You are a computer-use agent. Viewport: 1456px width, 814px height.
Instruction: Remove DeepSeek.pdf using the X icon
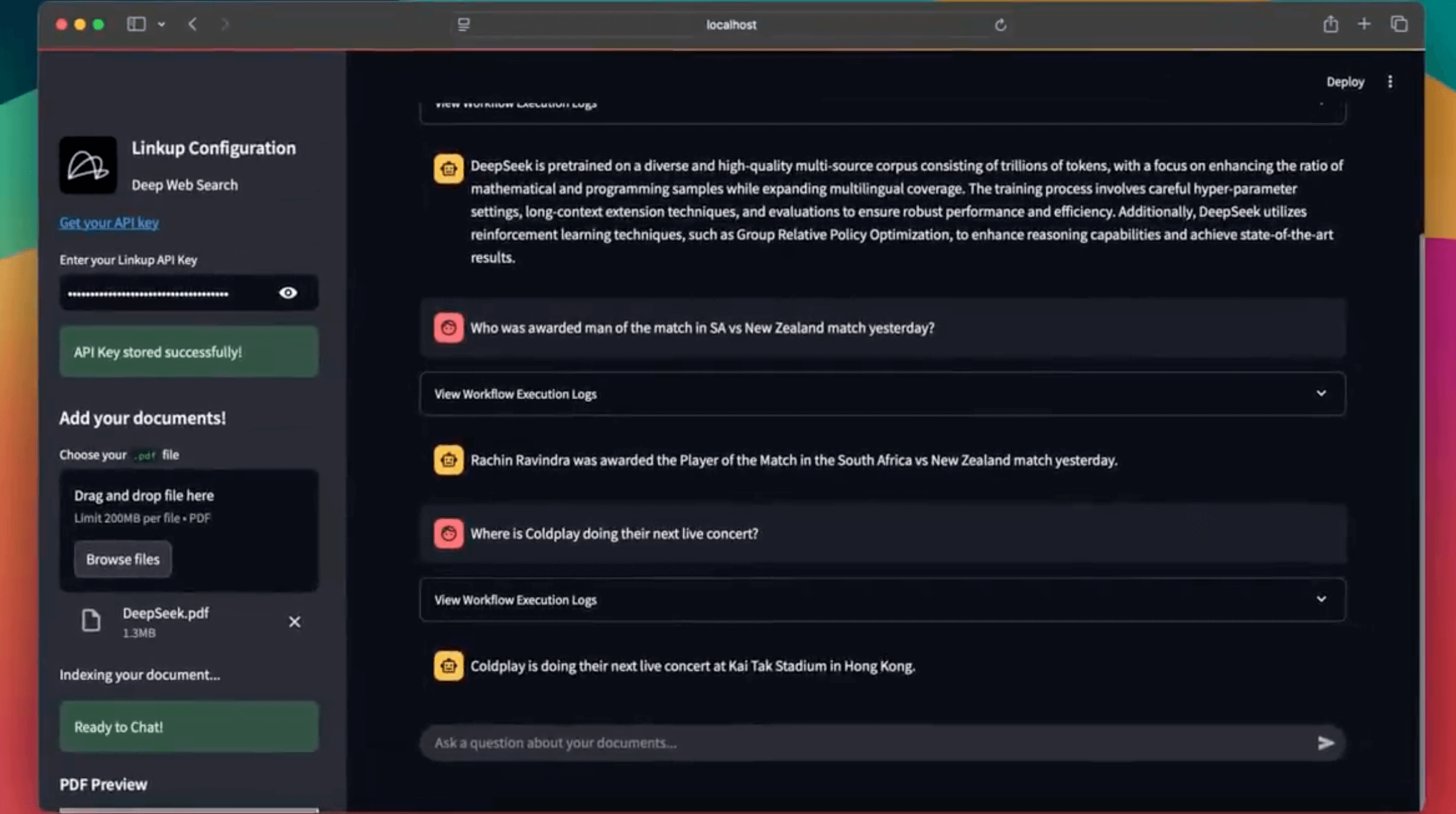(295, 622)
